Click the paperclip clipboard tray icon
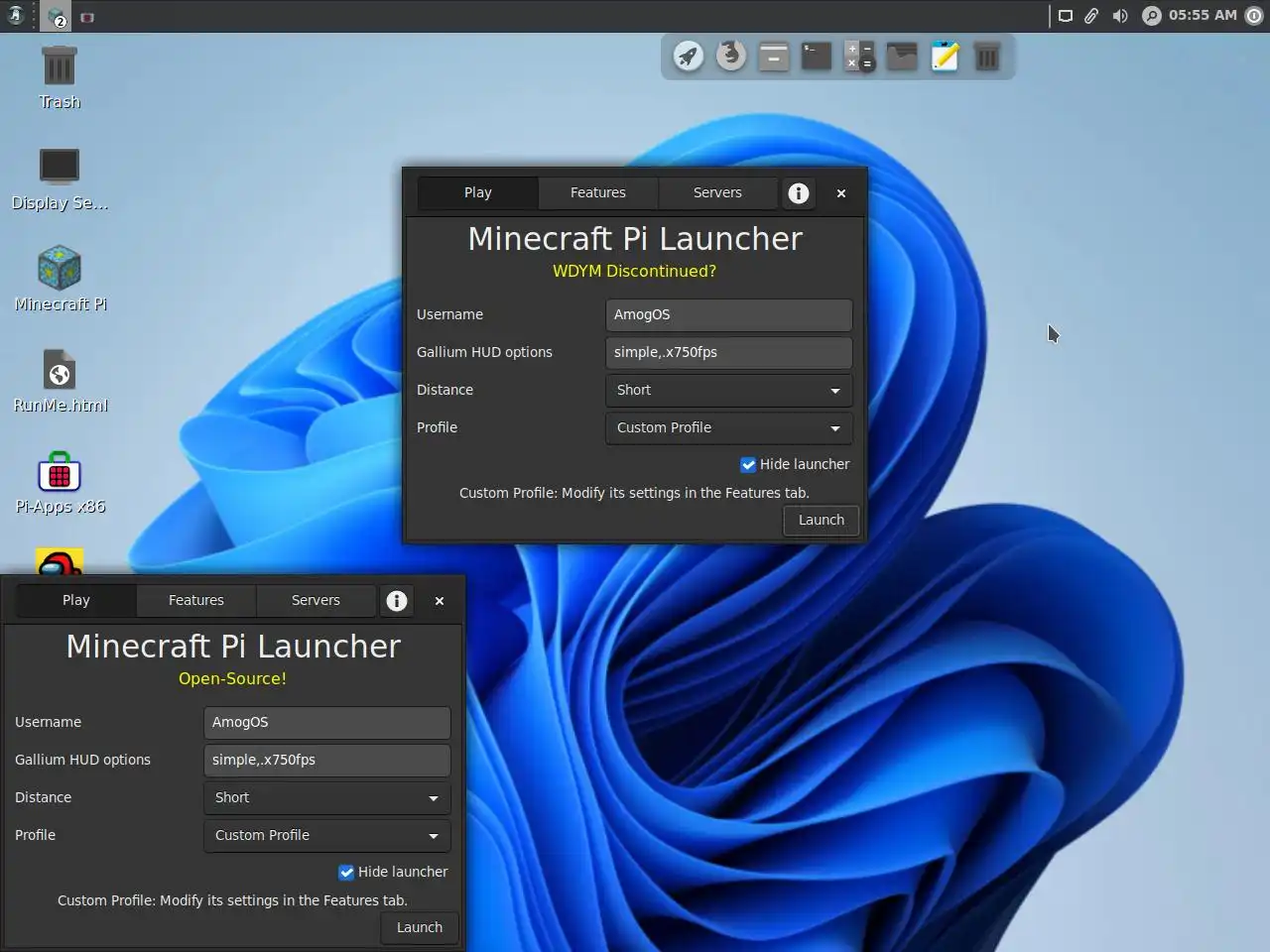Screen dimensions: 1270x952 (x=1091, y=16)
